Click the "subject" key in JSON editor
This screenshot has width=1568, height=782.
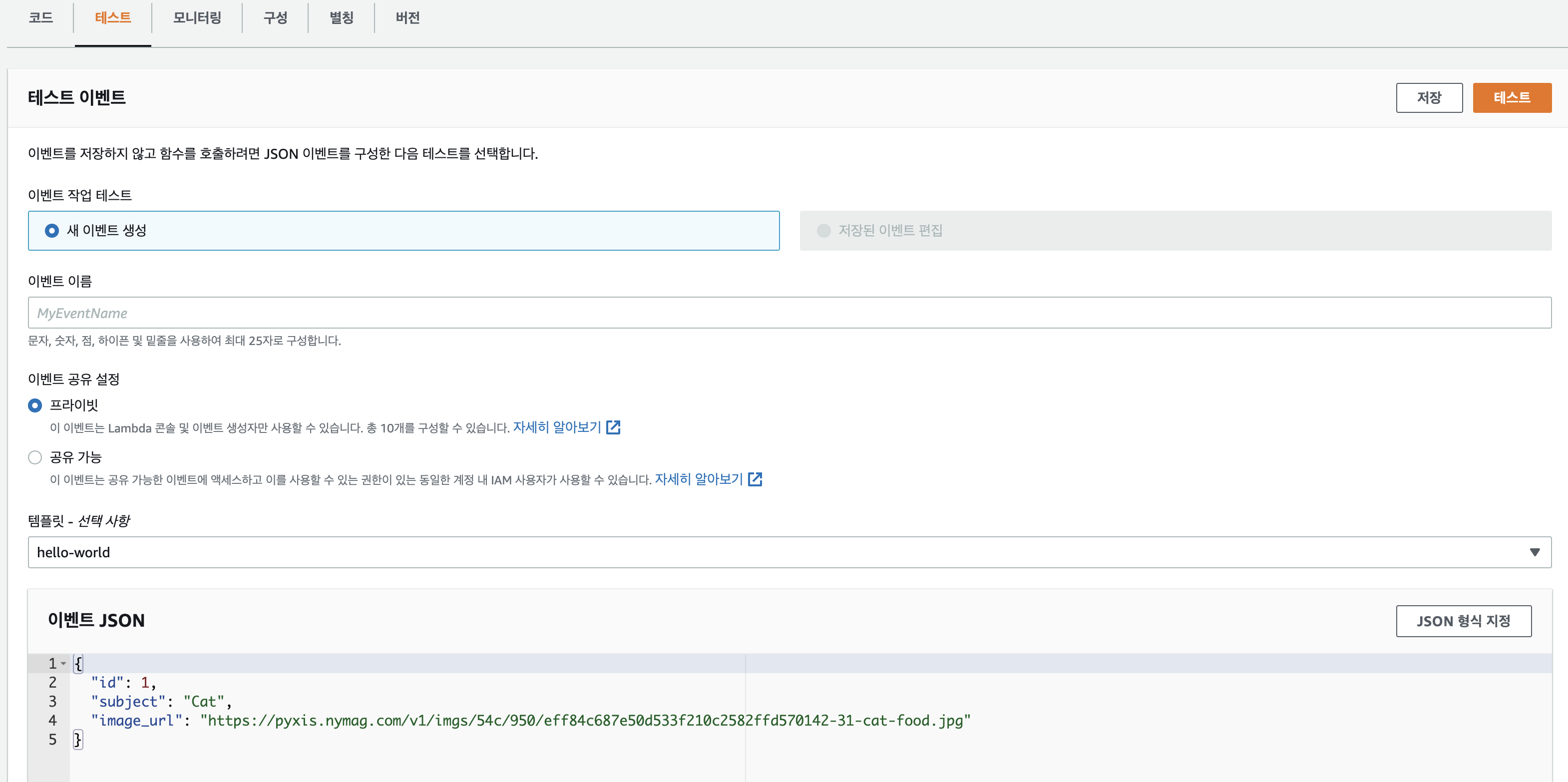pyautogui.click(x=128, y=702)
